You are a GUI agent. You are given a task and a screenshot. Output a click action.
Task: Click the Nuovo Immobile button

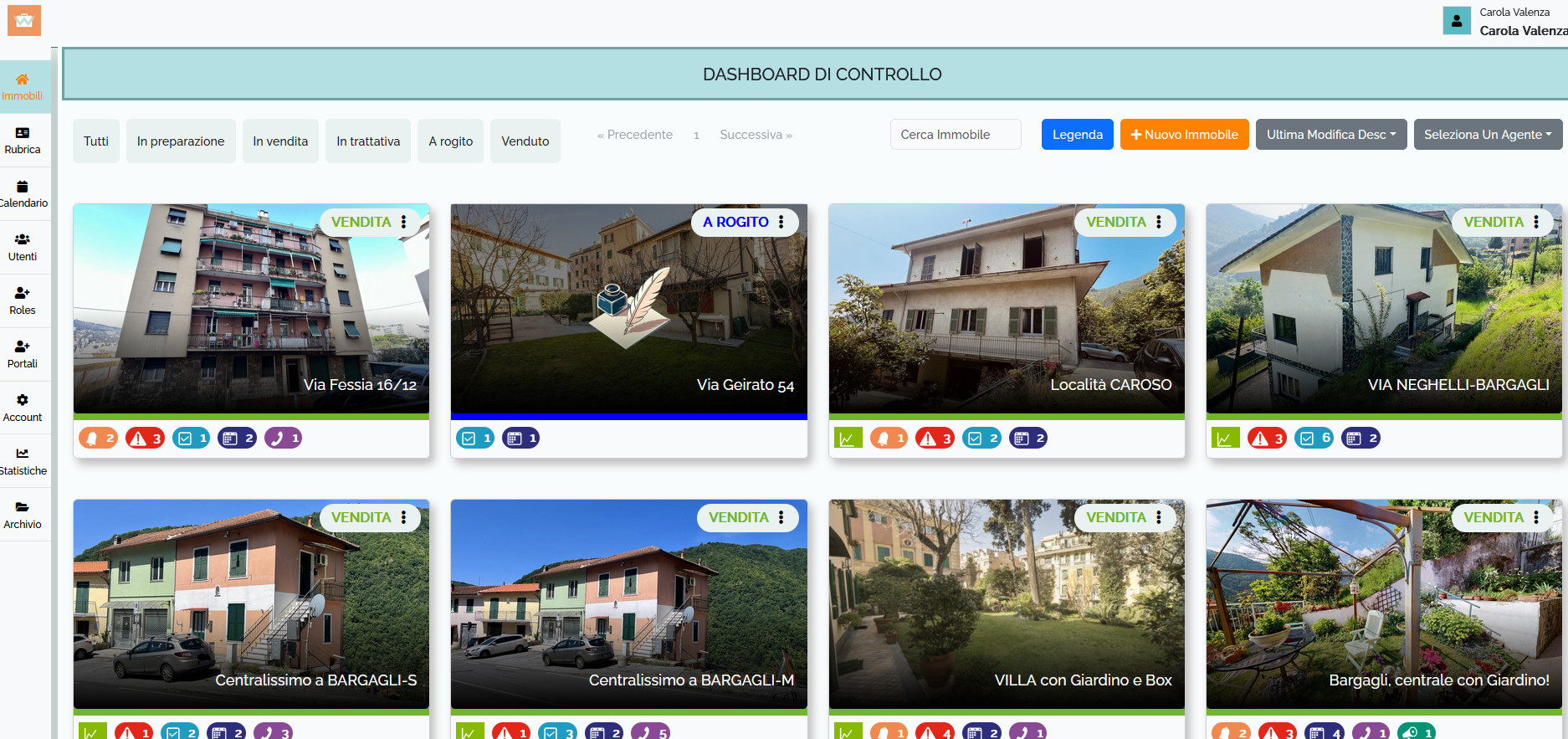click(1184, 135)
